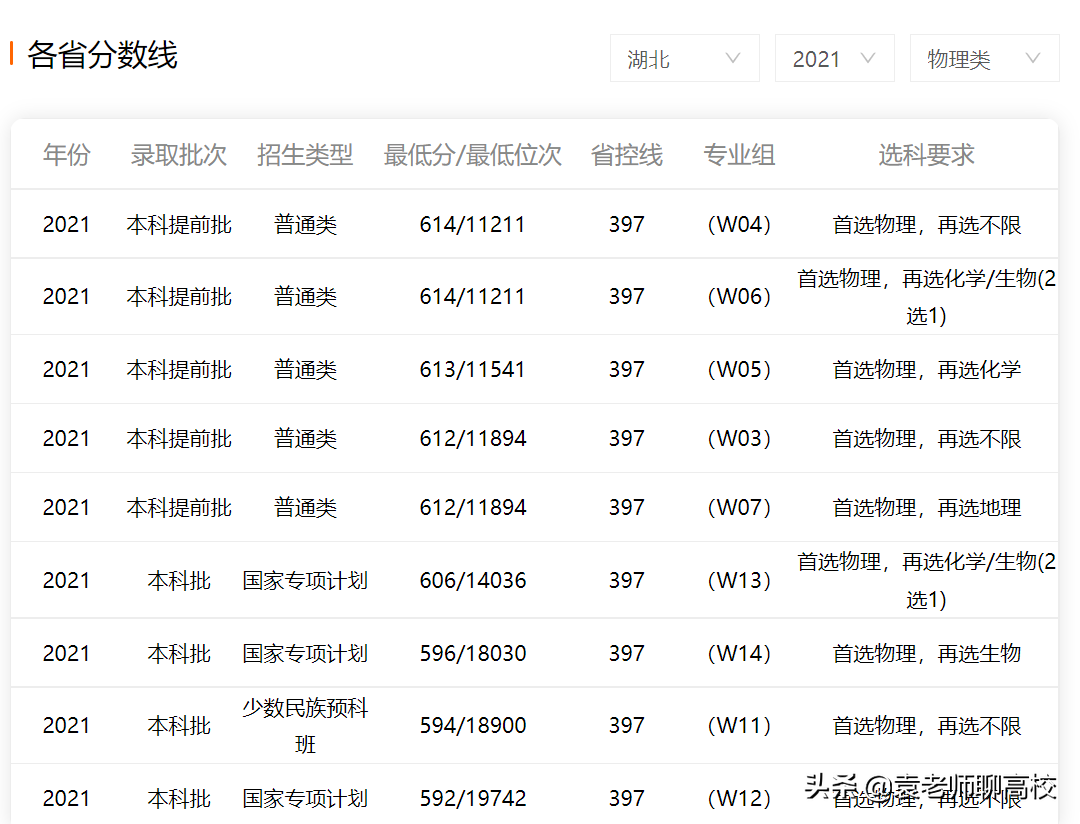The width and height of the screenshot is (1080, 824).
Task: Click the chevron arrow on the province selector
Action: (x=733, y=58)
